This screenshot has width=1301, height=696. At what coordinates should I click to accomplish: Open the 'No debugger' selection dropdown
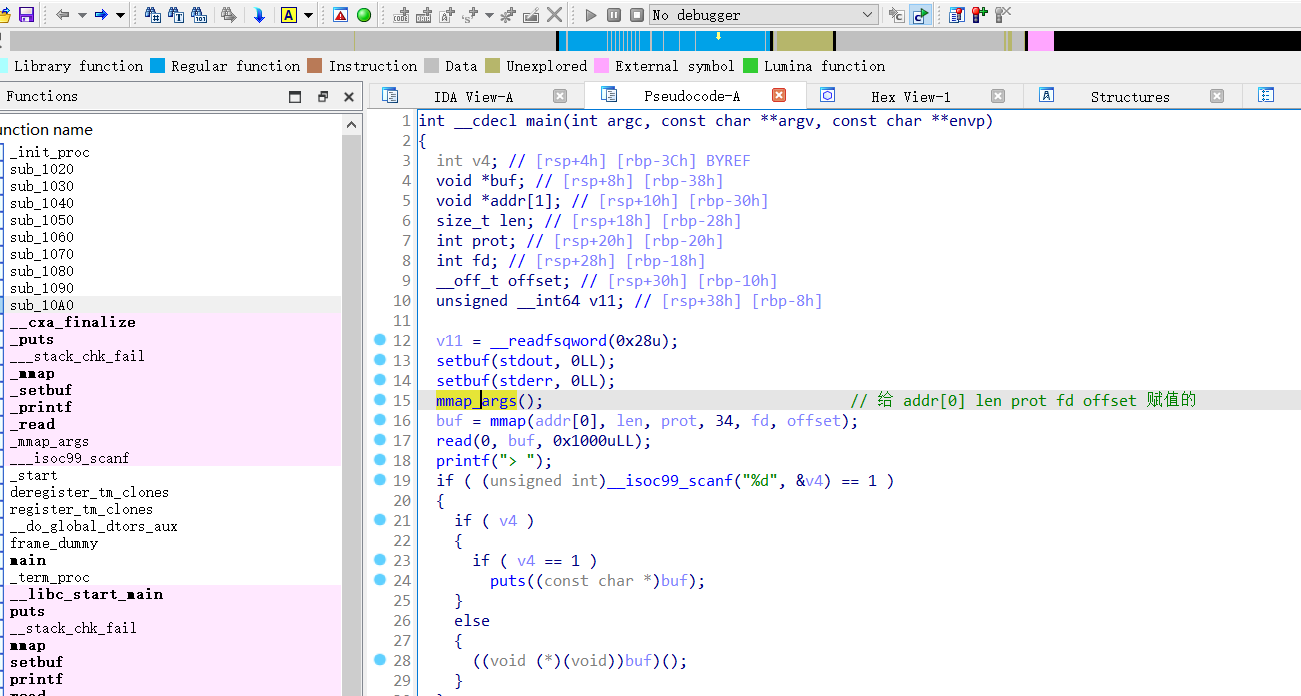(764, 15)
